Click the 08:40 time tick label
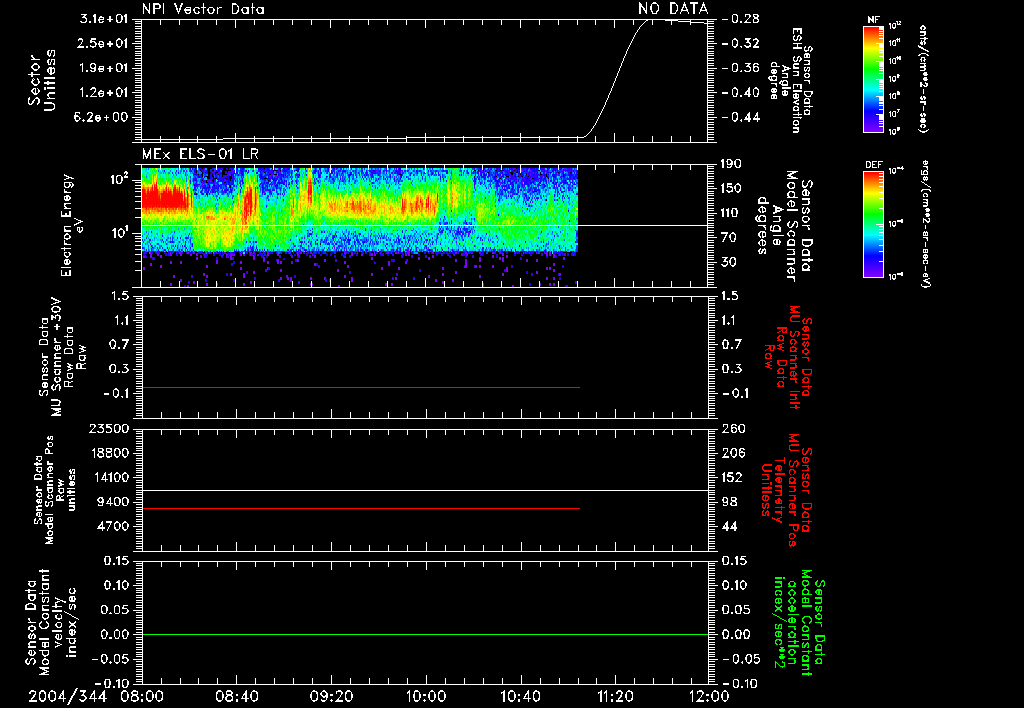The image size is (1024, 708). [236, 696]
